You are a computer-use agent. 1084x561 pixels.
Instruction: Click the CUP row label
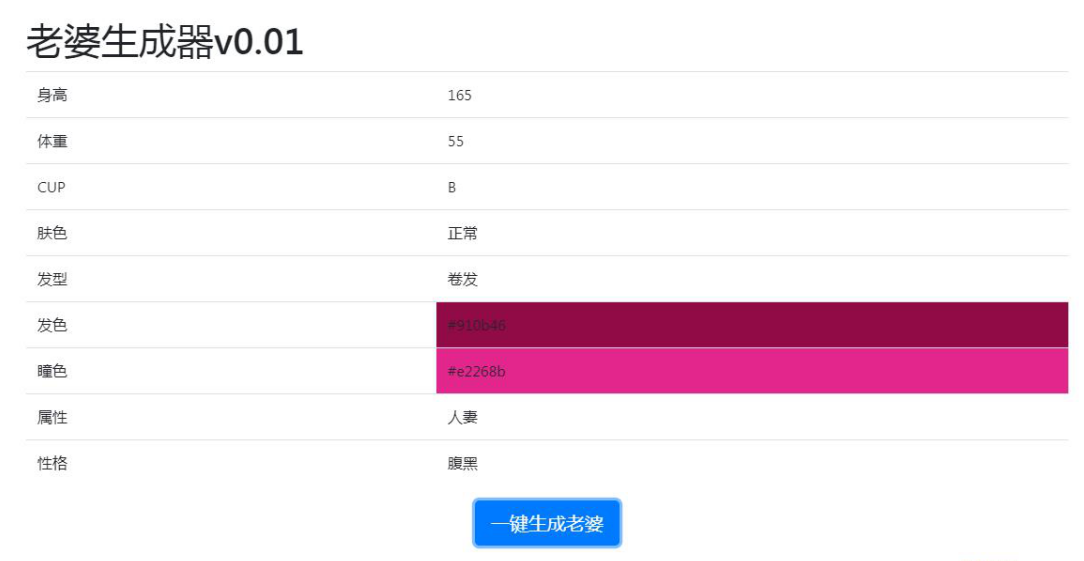click(x=51, y=188)
